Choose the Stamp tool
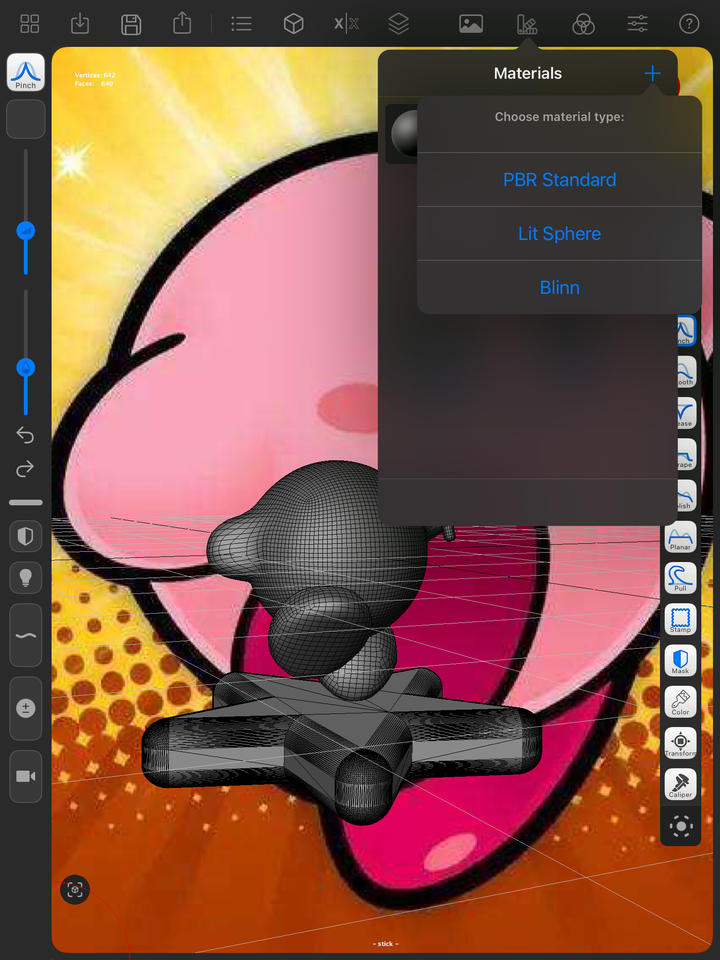Screen dimensions: 720x960 680,619
